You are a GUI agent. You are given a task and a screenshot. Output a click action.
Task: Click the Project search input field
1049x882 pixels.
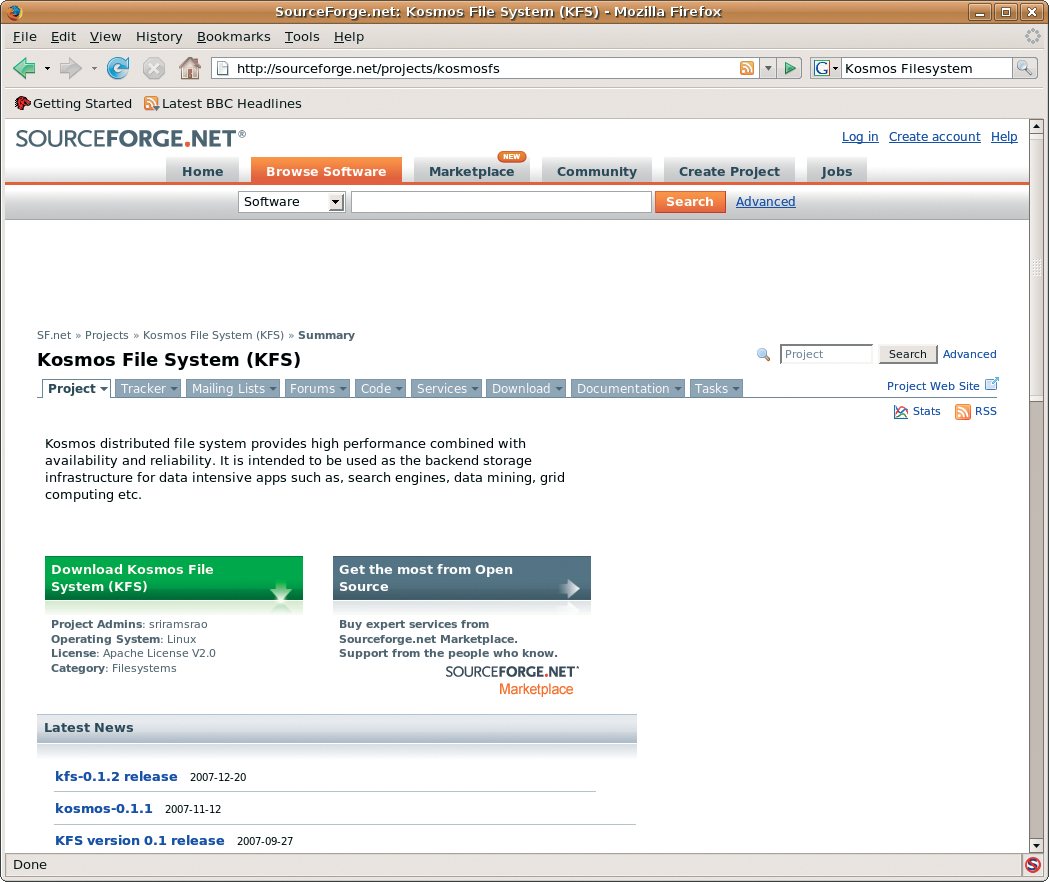click(826, 354)
